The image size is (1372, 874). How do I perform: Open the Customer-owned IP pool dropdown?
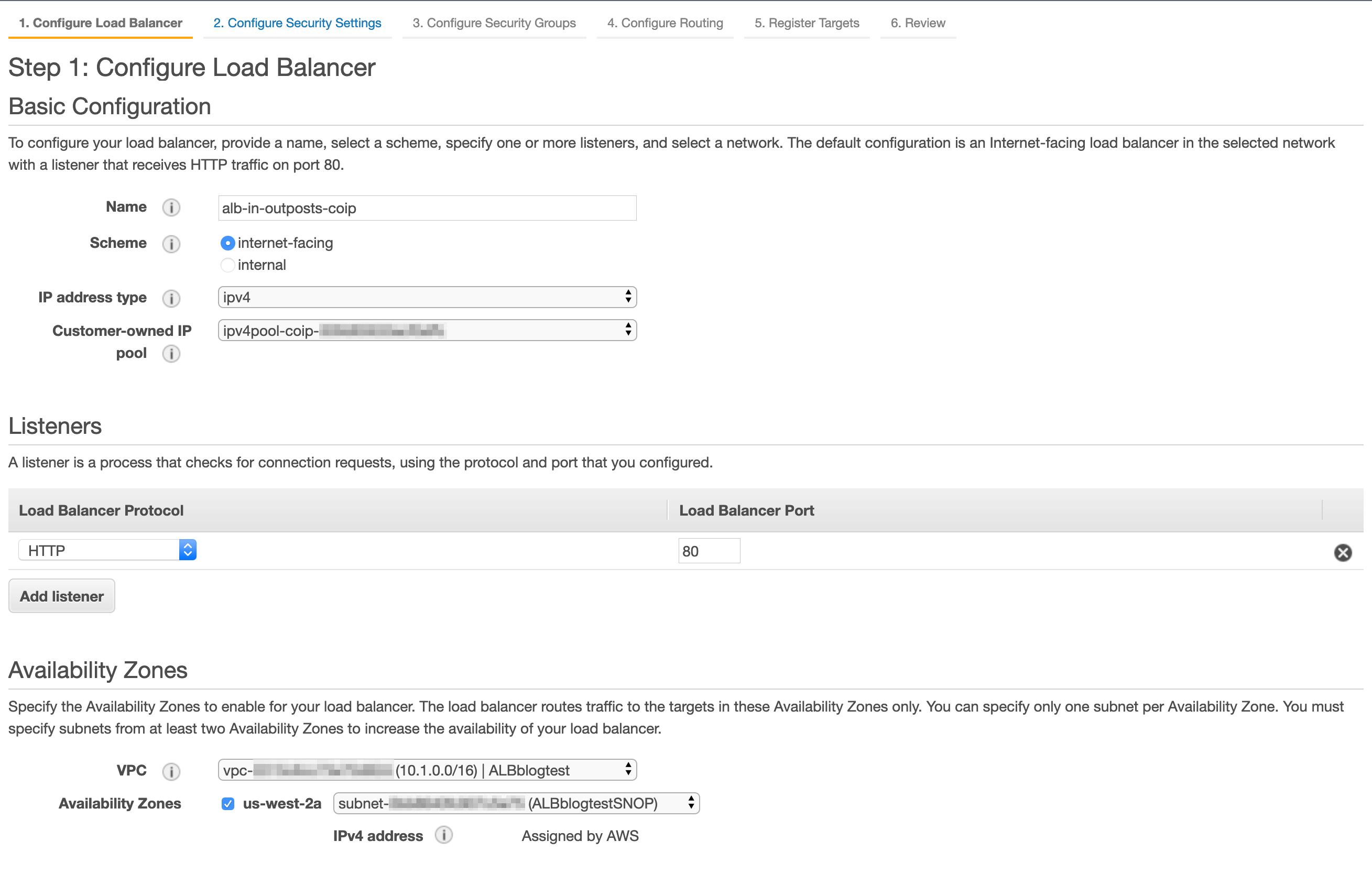[x=427, y=331]
